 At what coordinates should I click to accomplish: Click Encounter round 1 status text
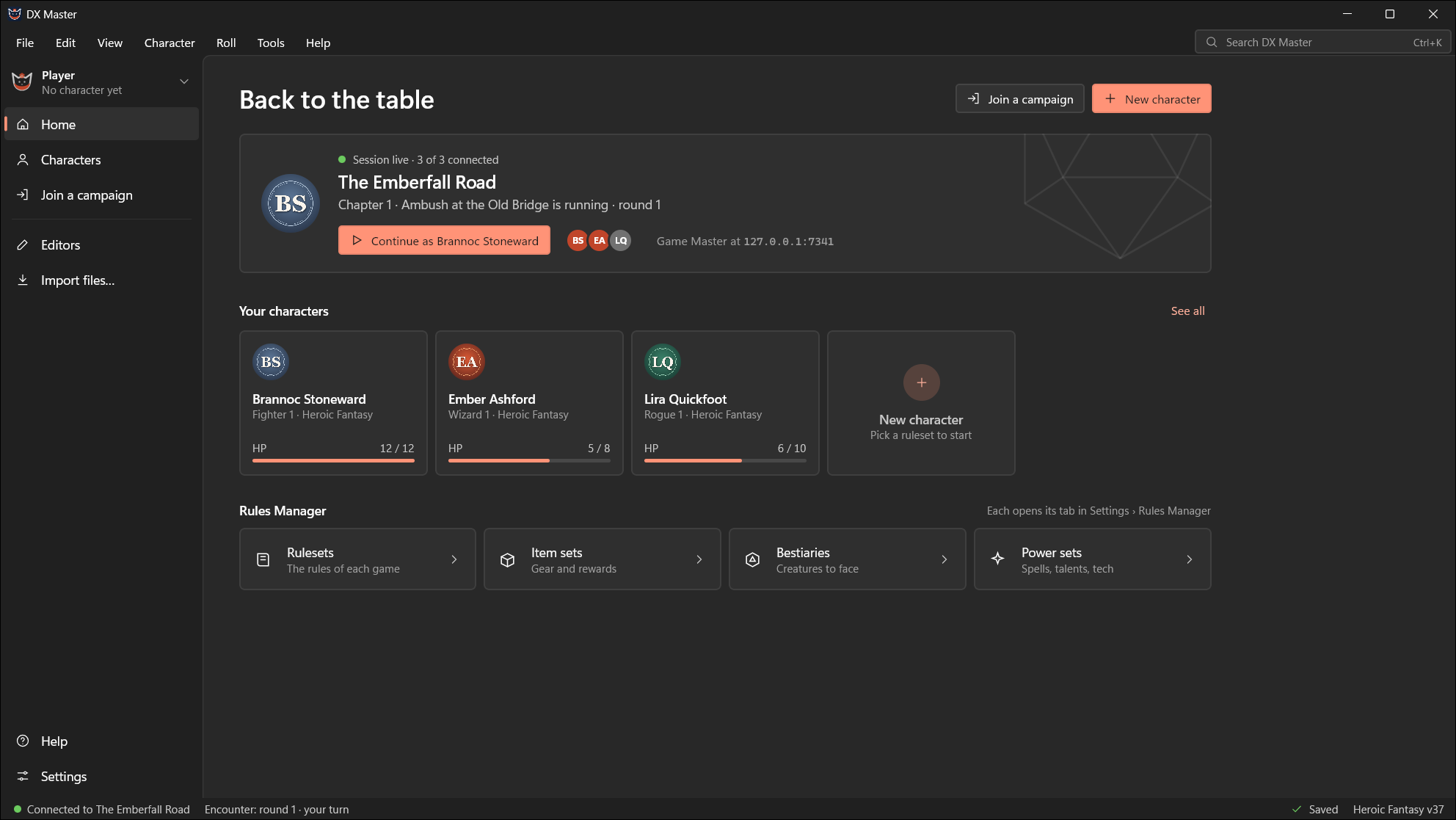(x=277, y=809)
